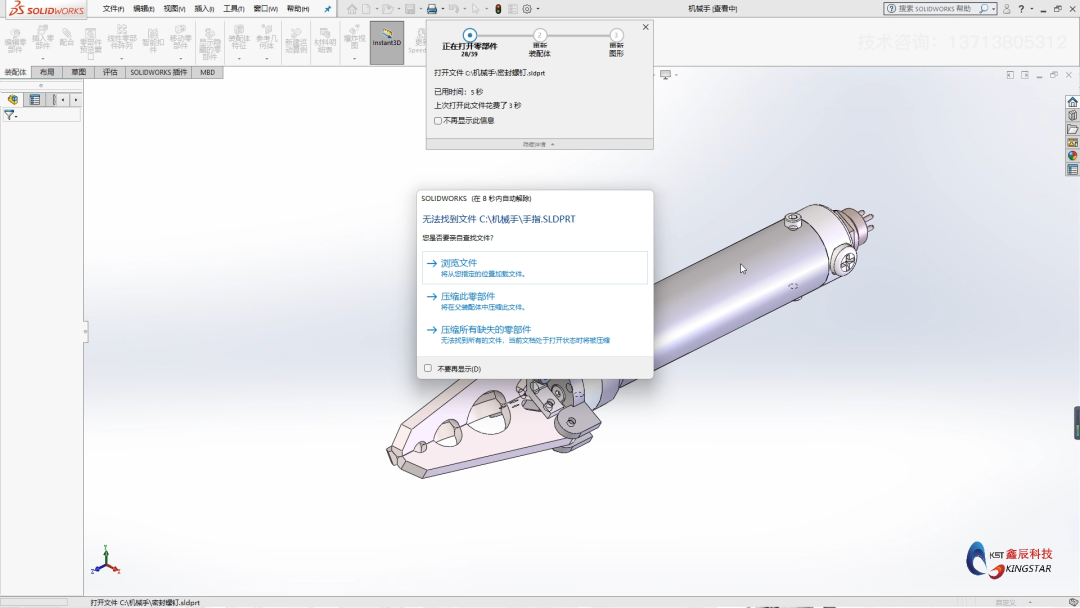
Task: Select the 配合 (Mate) tool
Action: pyautogui.click(x=65, y=40)
